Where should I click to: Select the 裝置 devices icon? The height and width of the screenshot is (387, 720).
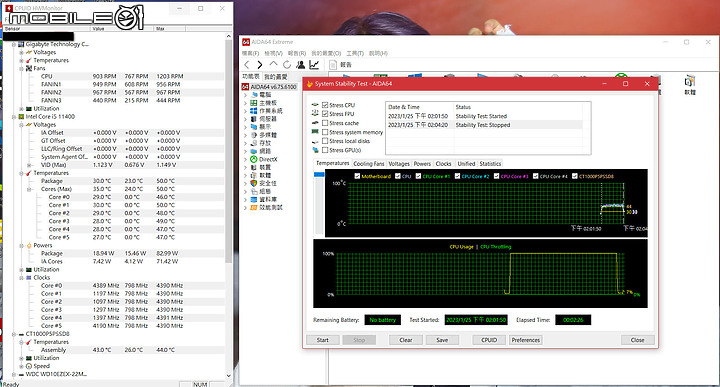pos(253,167)
